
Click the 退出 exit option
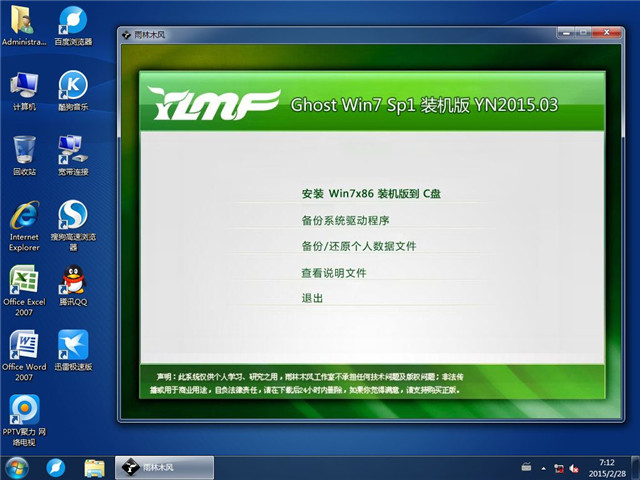312,298
